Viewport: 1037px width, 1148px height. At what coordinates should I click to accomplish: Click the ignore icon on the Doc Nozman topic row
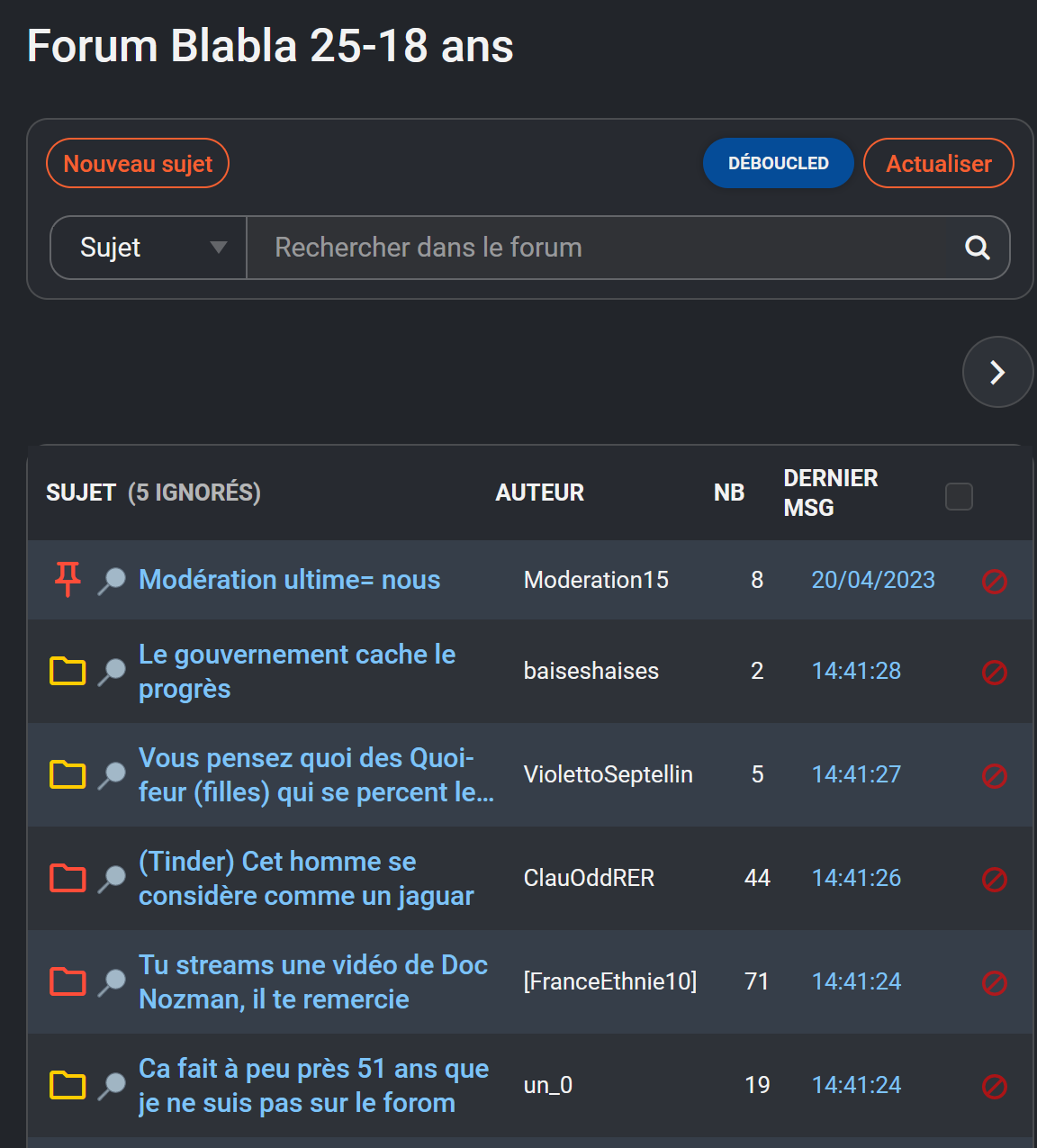tap(994, 982)
